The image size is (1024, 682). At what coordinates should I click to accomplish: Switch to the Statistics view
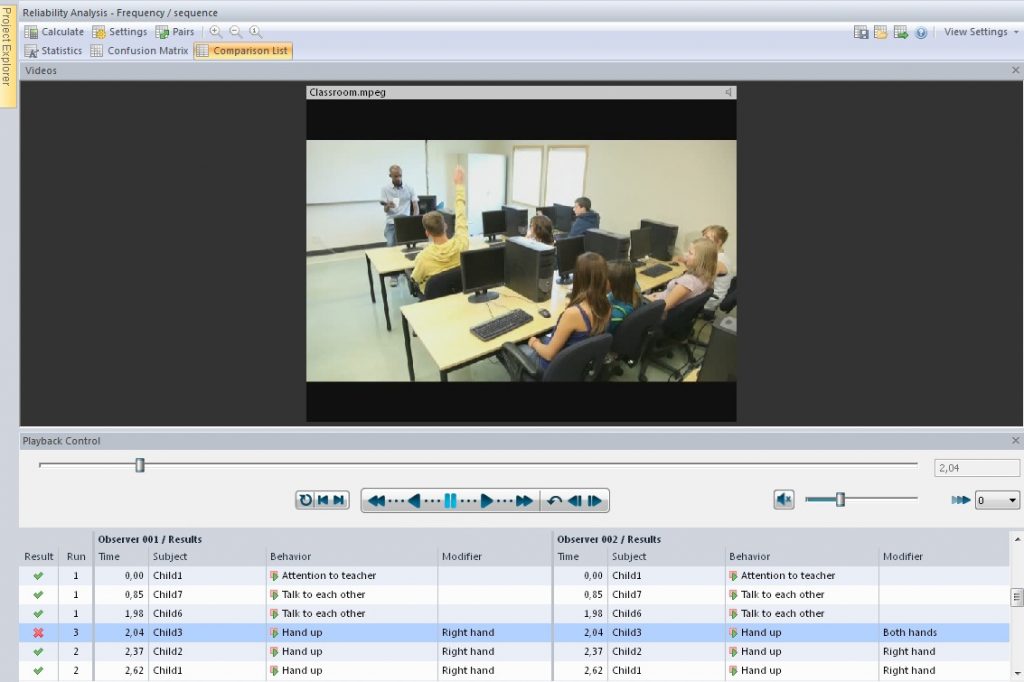pos(54,51)
